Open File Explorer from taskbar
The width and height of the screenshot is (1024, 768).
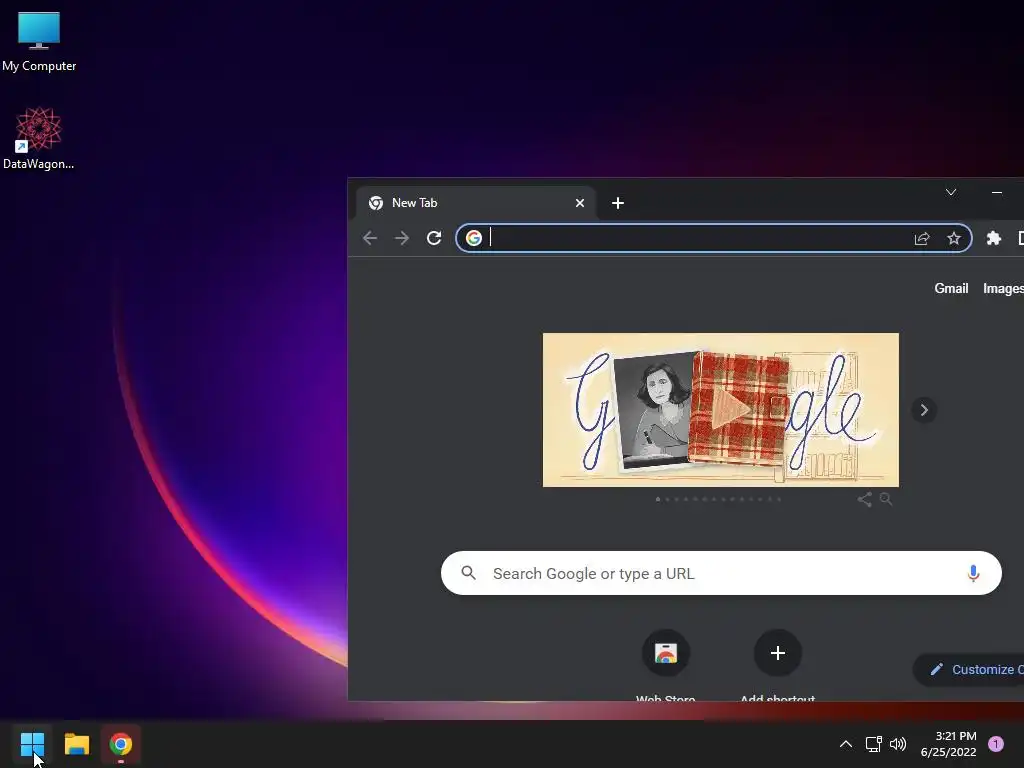[x=76, y=744]
